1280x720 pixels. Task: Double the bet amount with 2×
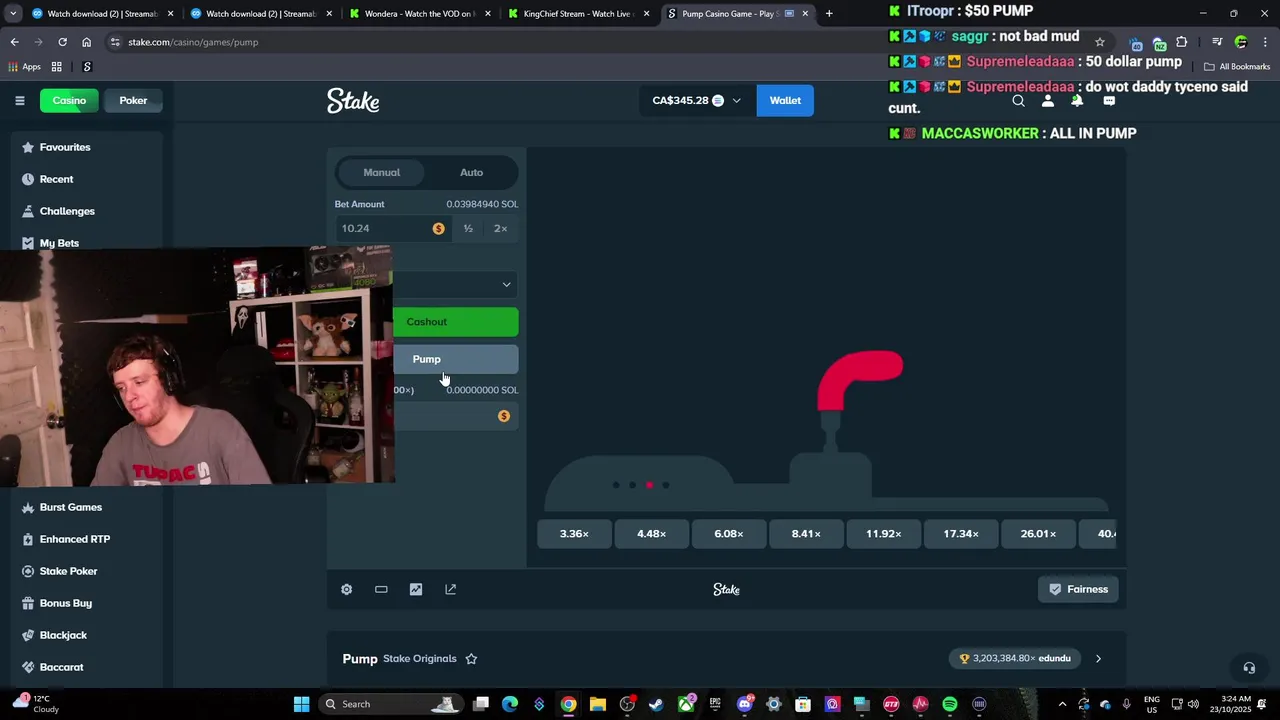500,228
